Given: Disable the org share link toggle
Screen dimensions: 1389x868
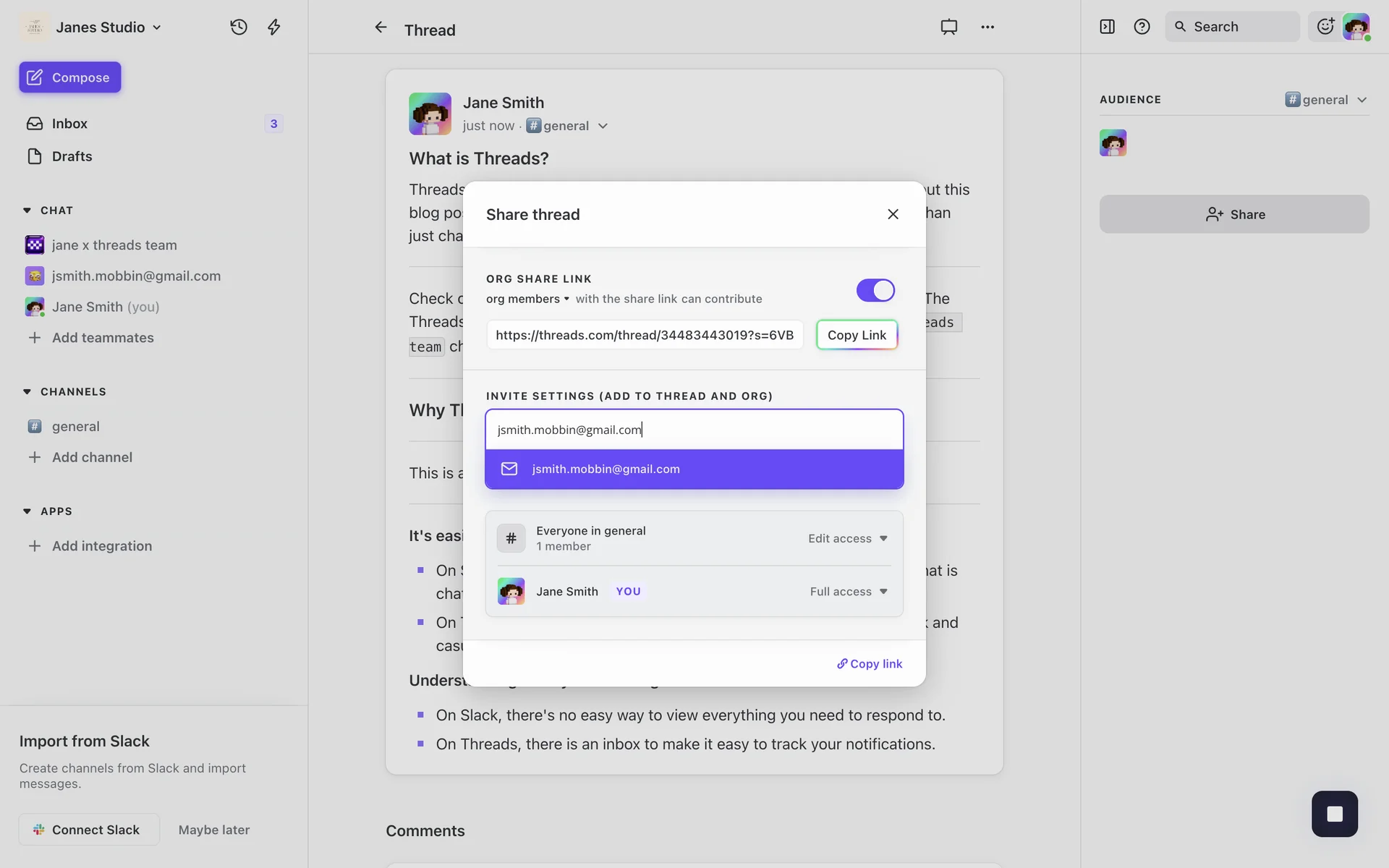Looking at the screenshot, I should [x=875, y=290].
